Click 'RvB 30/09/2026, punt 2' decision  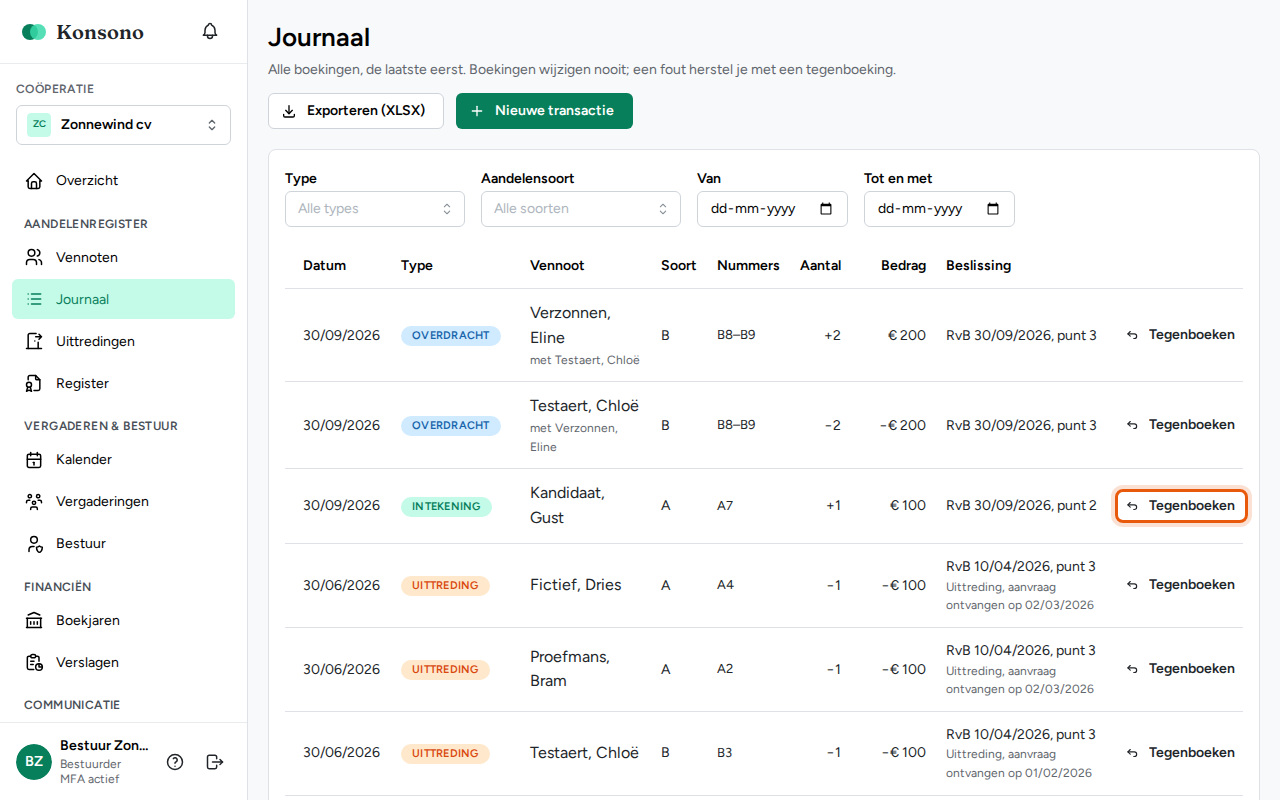click(x=1021, y=506)
